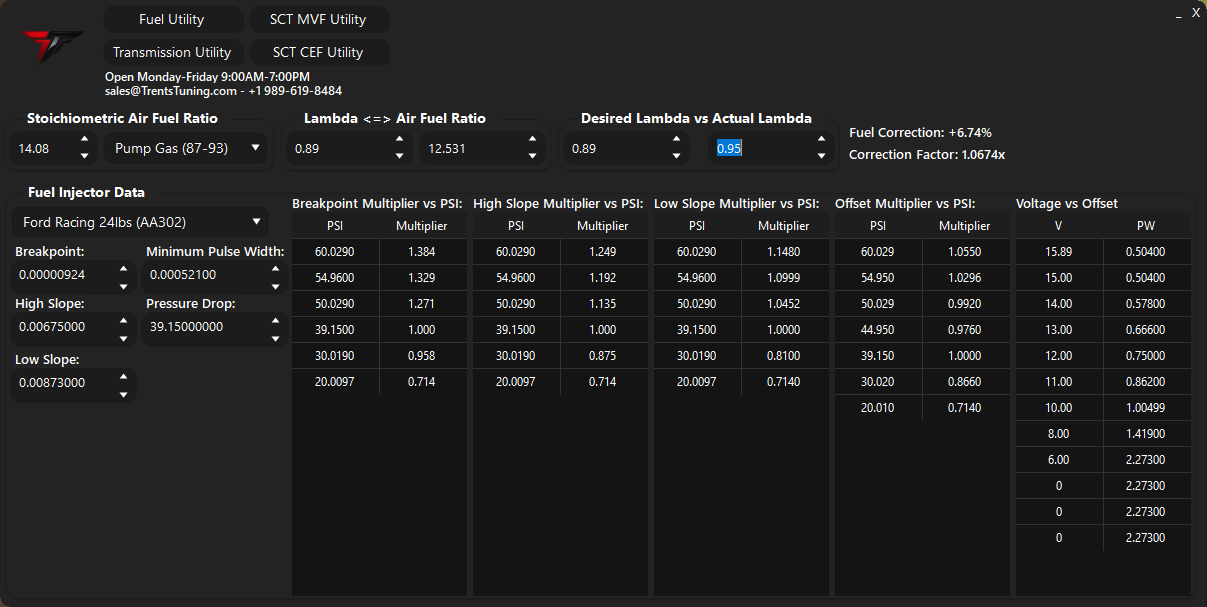Increase Air Fuel Ratio 12.531 value

(x=531, y=141)
